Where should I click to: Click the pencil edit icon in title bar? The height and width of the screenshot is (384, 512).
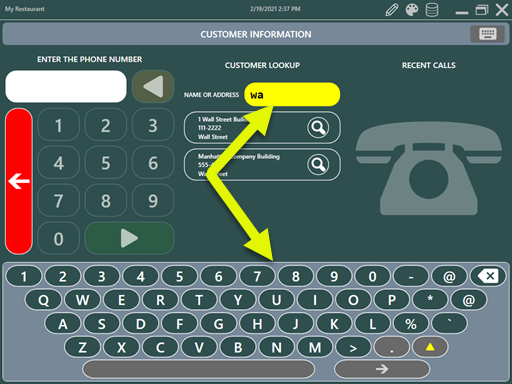[x=392, y=10]
